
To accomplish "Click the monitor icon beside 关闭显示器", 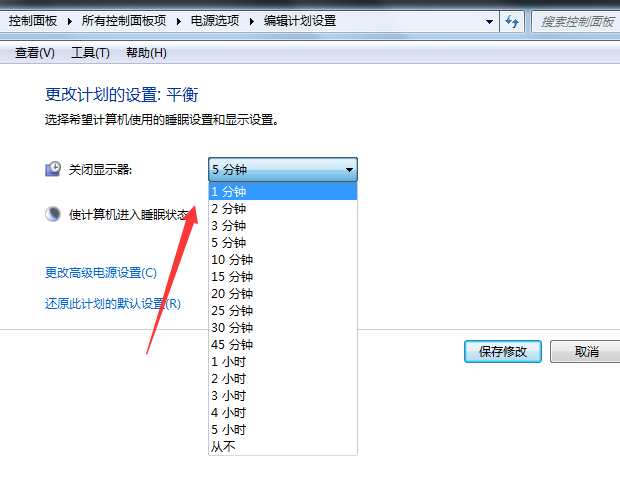I will point(53,170).
